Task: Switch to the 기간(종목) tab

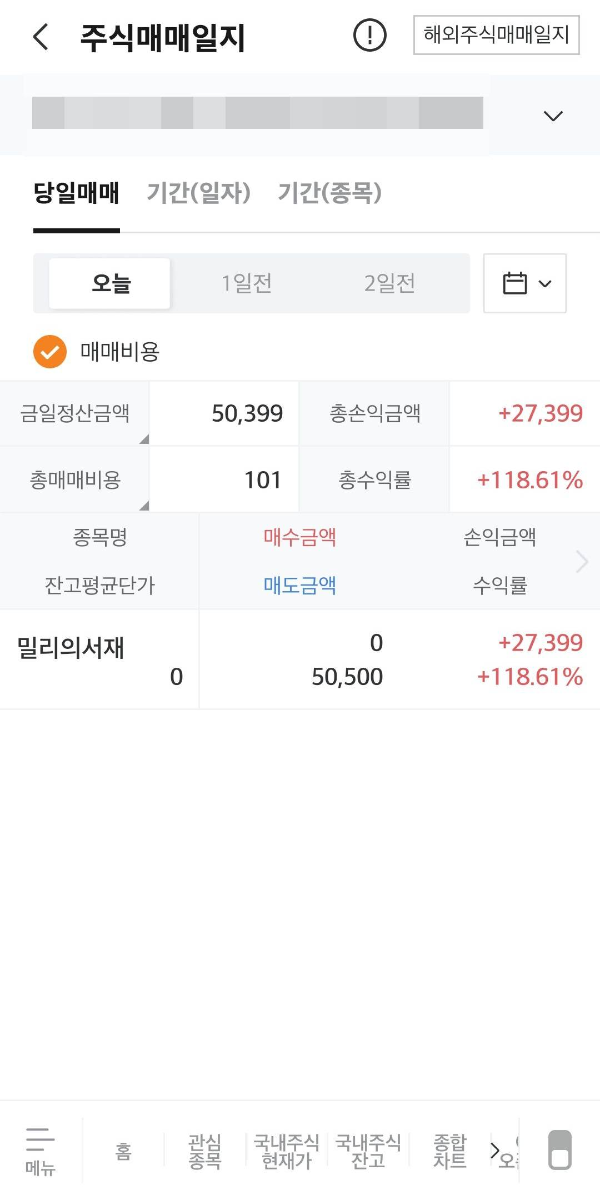Action: [330, 194]
